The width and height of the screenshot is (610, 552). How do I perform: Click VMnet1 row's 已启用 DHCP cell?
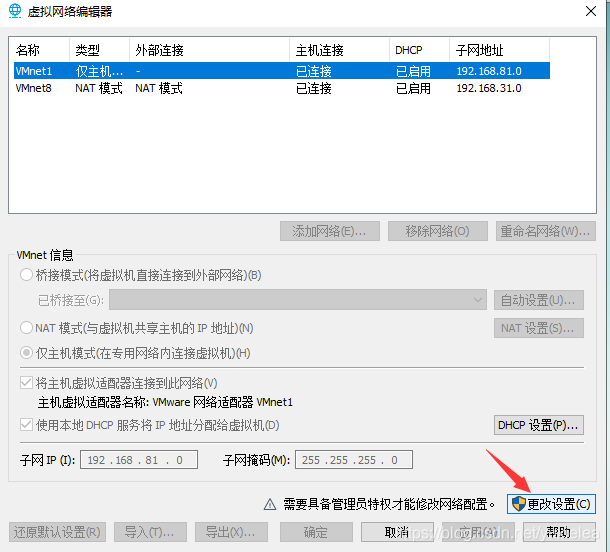coord(413,71)
